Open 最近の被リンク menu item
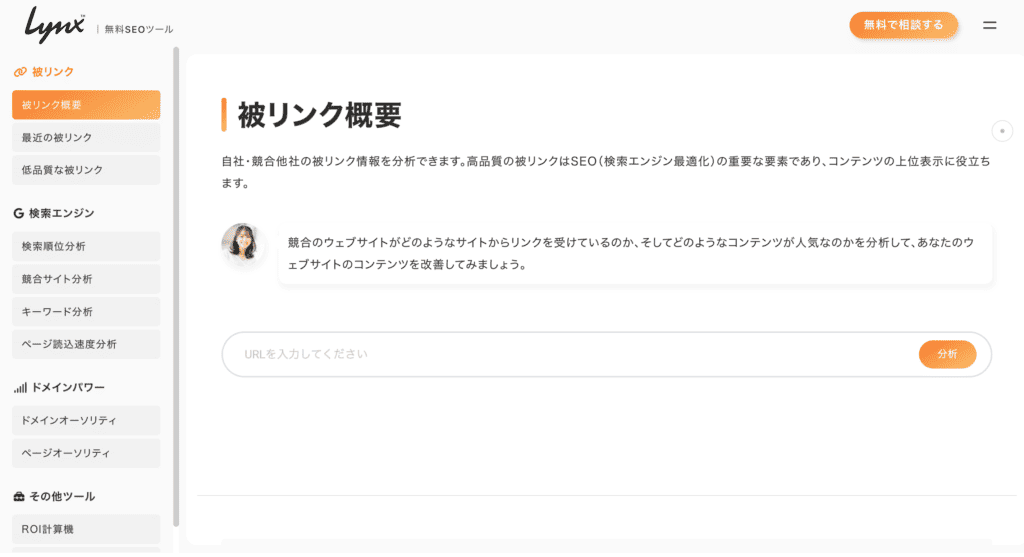 tap(86, 137)
